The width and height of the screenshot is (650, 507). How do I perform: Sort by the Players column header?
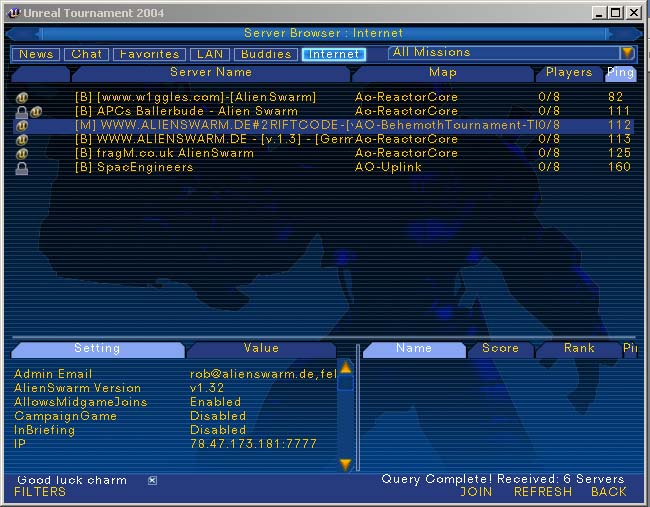point(569,73)
